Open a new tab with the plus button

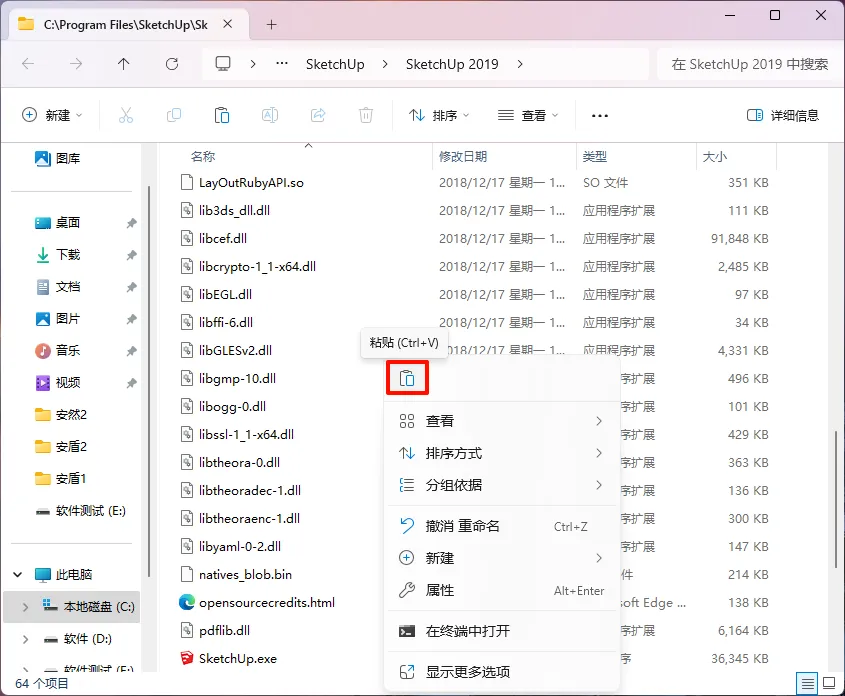[x=272, y=24]
